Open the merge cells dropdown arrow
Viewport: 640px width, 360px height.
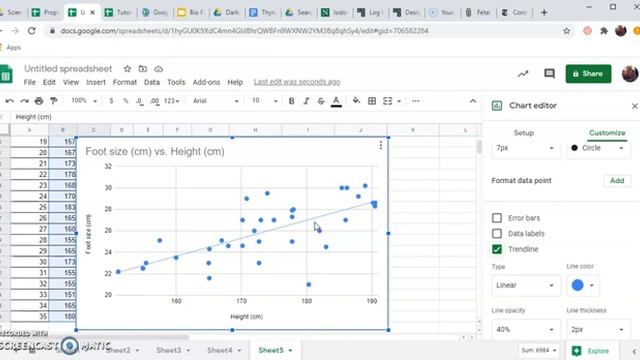click(x=399, y=101)
